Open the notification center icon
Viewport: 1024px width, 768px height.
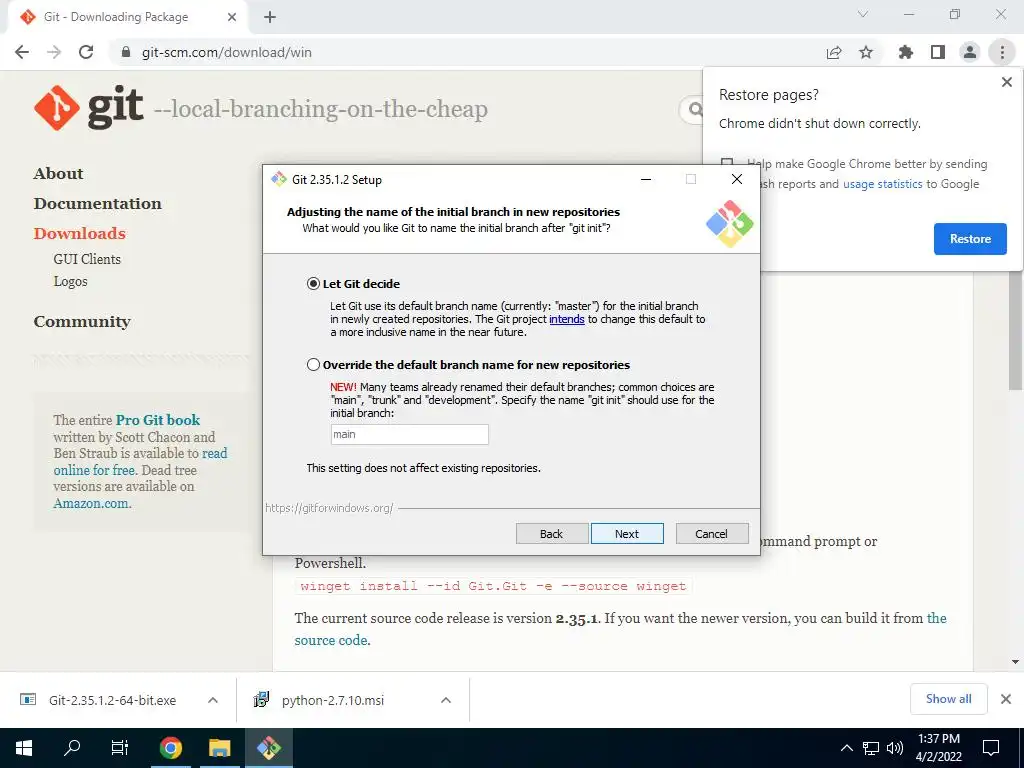coord(991,748)
